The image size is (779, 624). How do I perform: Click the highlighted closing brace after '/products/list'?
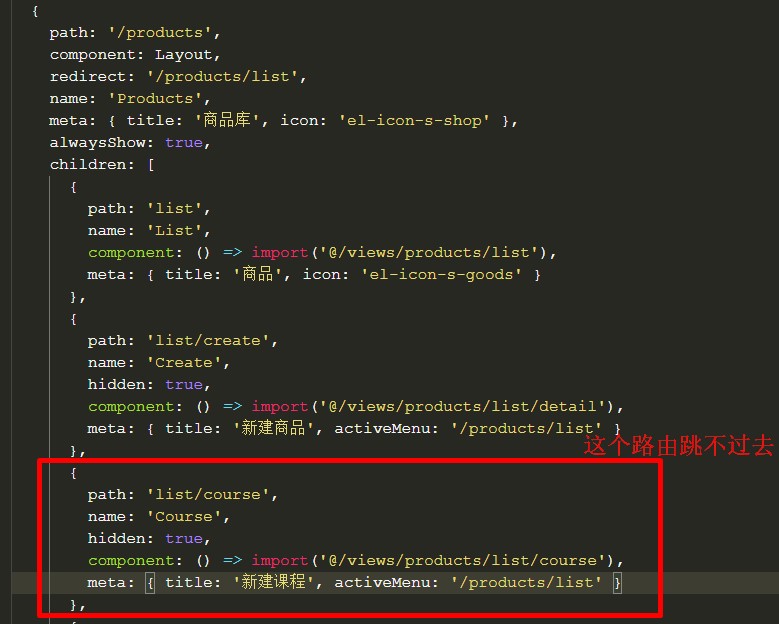617,583
